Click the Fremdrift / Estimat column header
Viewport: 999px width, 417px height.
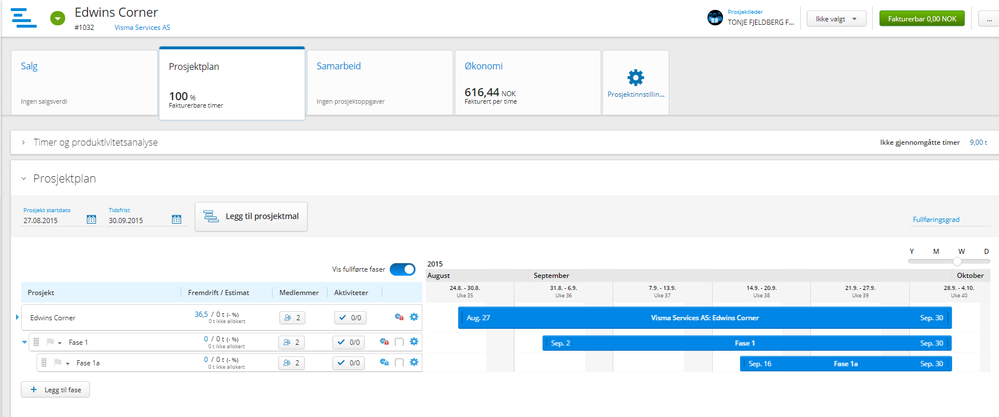pos(219,293)
